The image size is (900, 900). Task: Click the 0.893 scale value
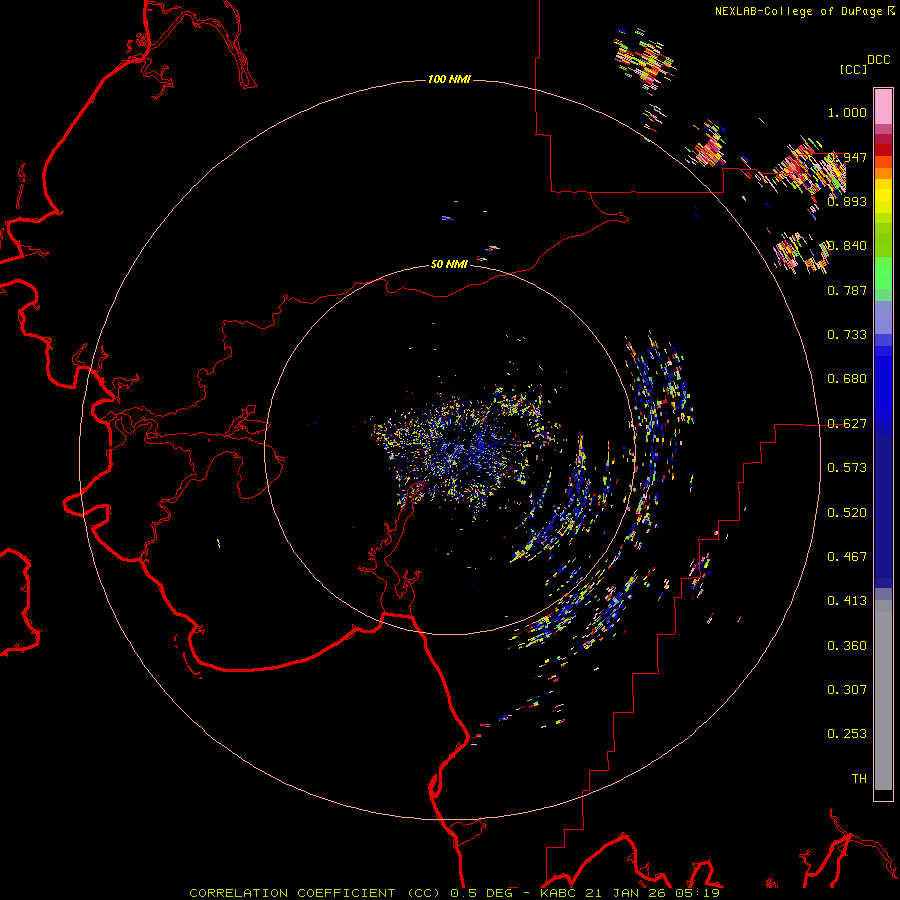847,201
